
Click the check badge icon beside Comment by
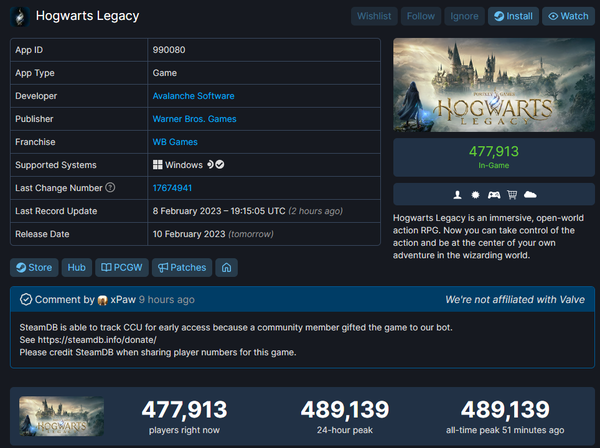(x=26, y=300)
